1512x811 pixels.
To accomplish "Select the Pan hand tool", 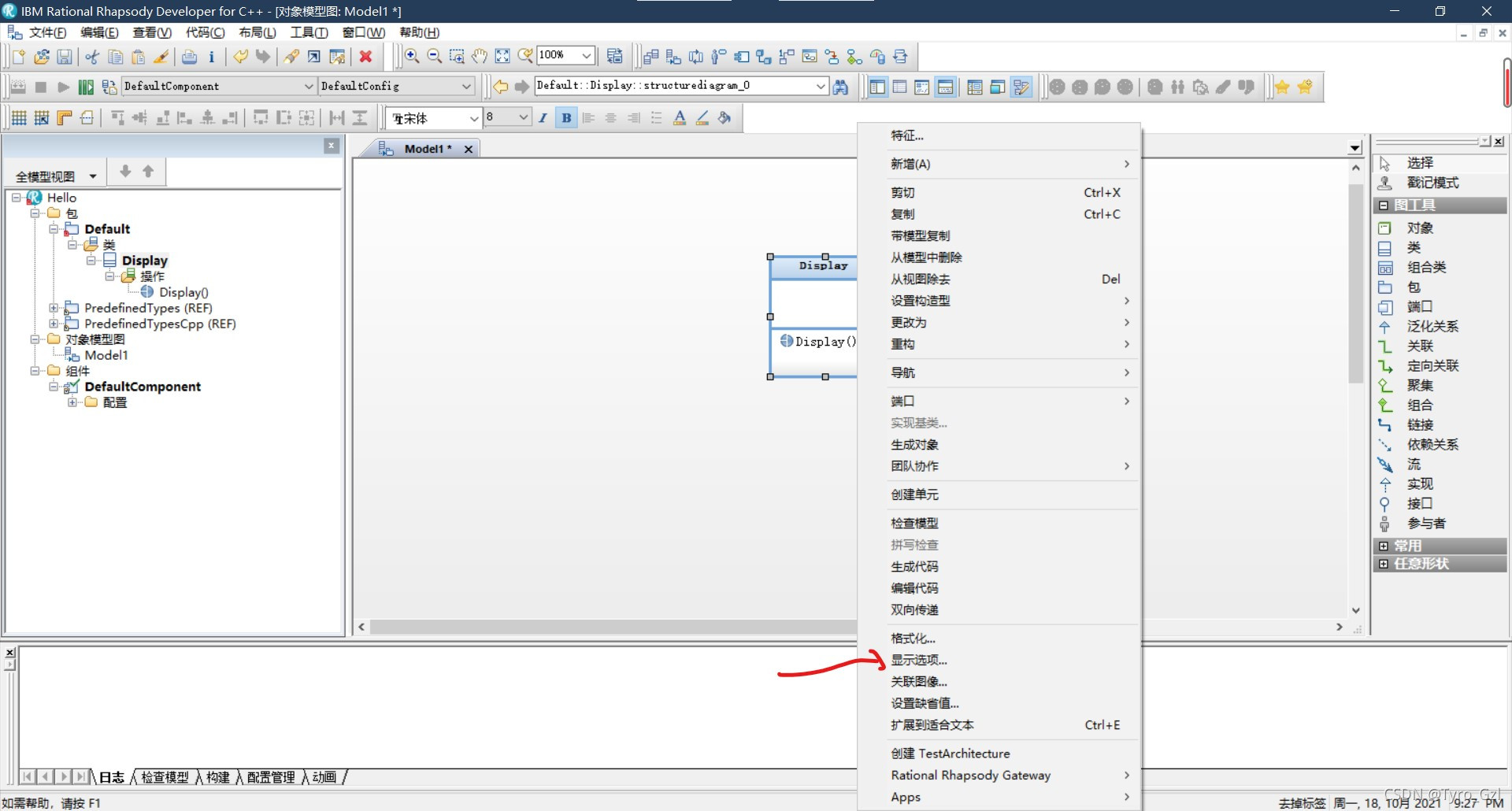I will (480, 56).
